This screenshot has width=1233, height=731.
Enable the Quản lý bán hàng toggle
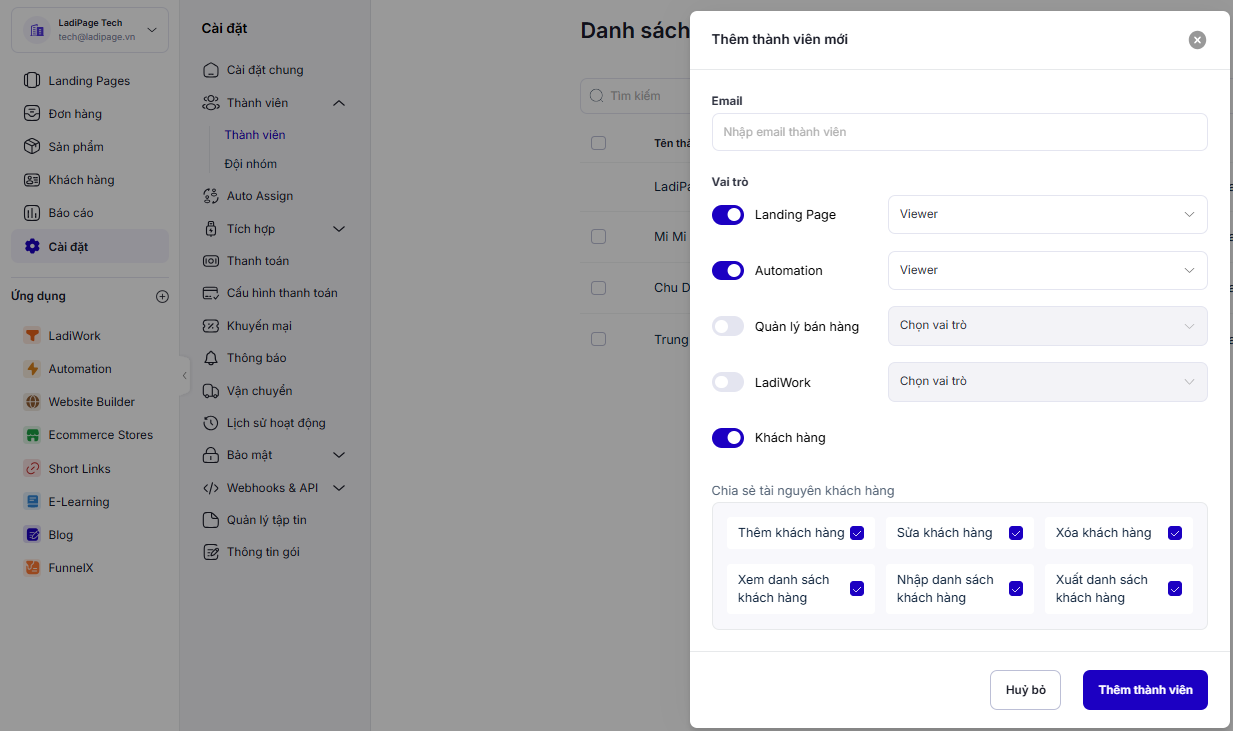[728, 326]
